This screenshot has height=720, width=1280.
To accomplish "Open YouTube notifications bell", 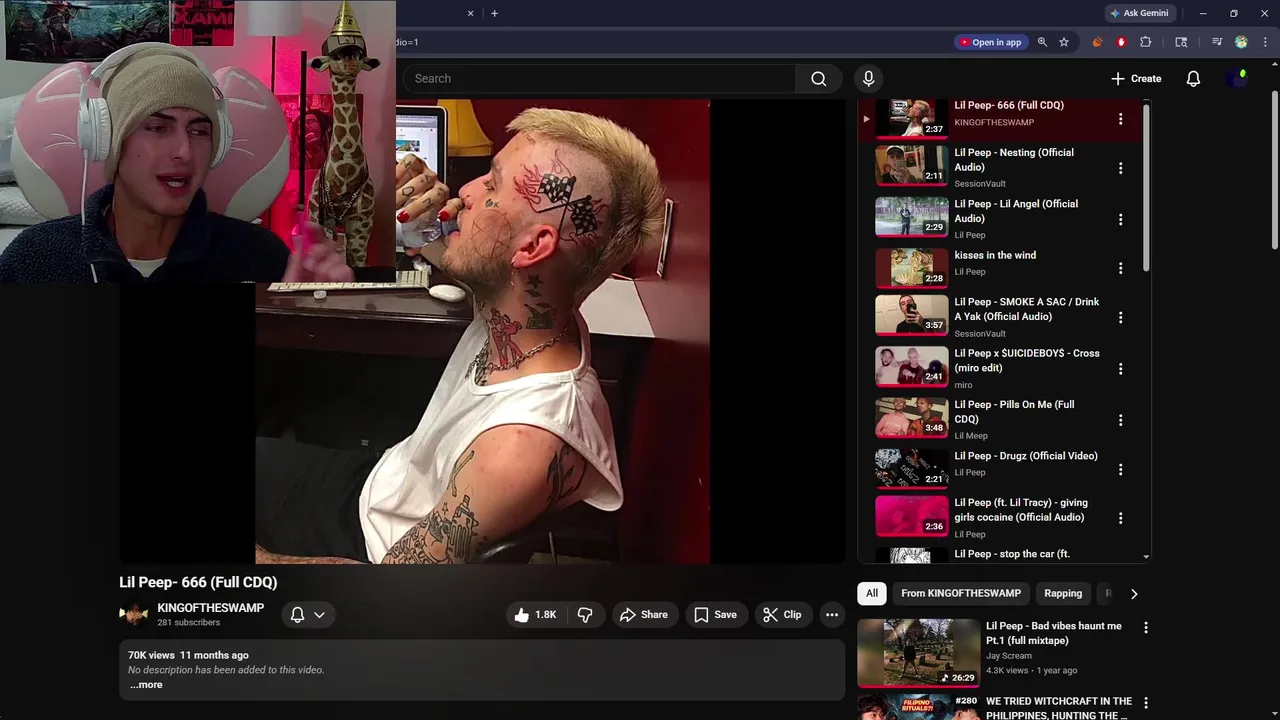I will pyautogui.click(x=1193, y=78).
